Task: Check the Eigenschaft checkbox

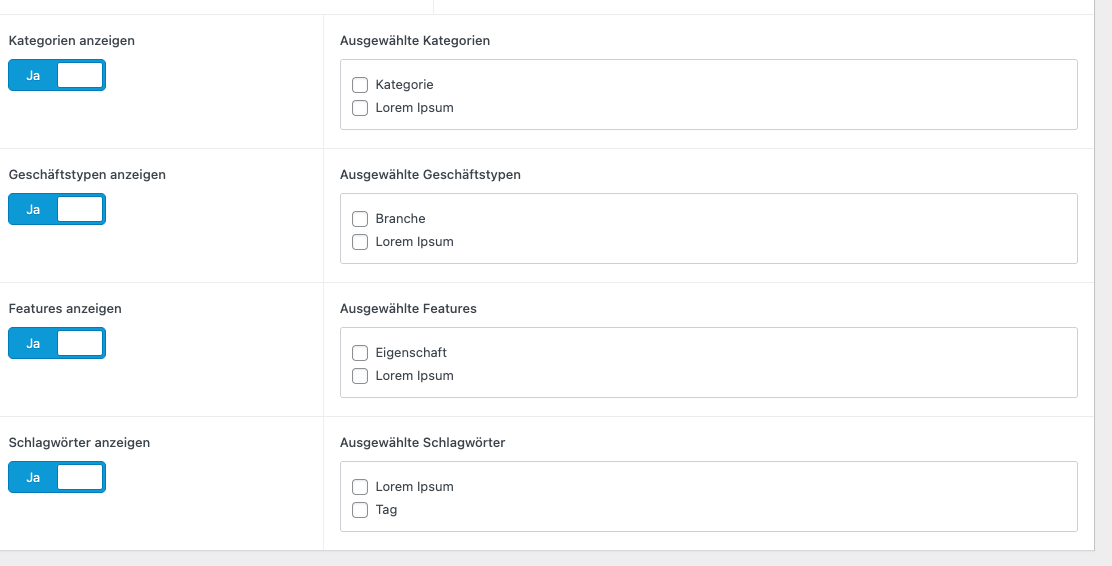Action: [x=361, y=353]
